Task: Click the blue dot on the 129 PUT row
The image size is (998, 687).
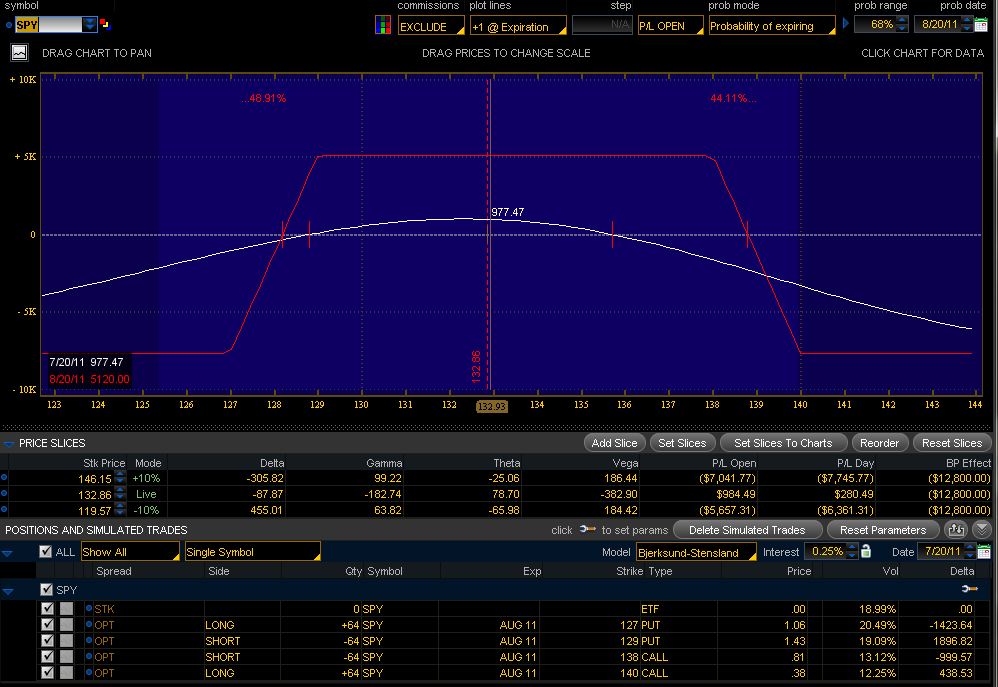Action: pos(89,640)
